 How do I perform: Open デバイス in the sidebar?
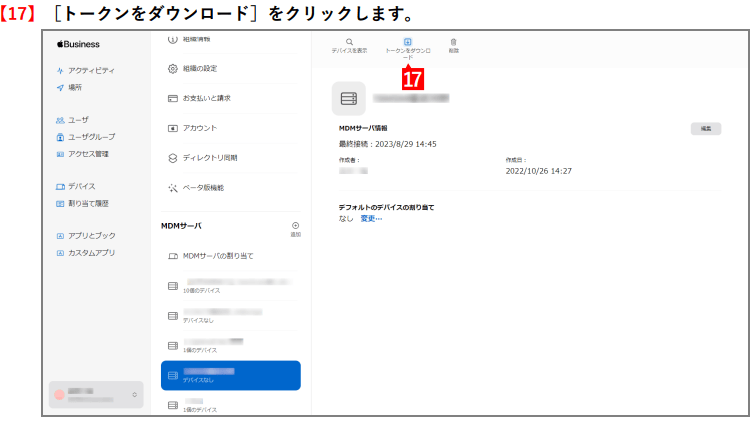click(76, 186)
